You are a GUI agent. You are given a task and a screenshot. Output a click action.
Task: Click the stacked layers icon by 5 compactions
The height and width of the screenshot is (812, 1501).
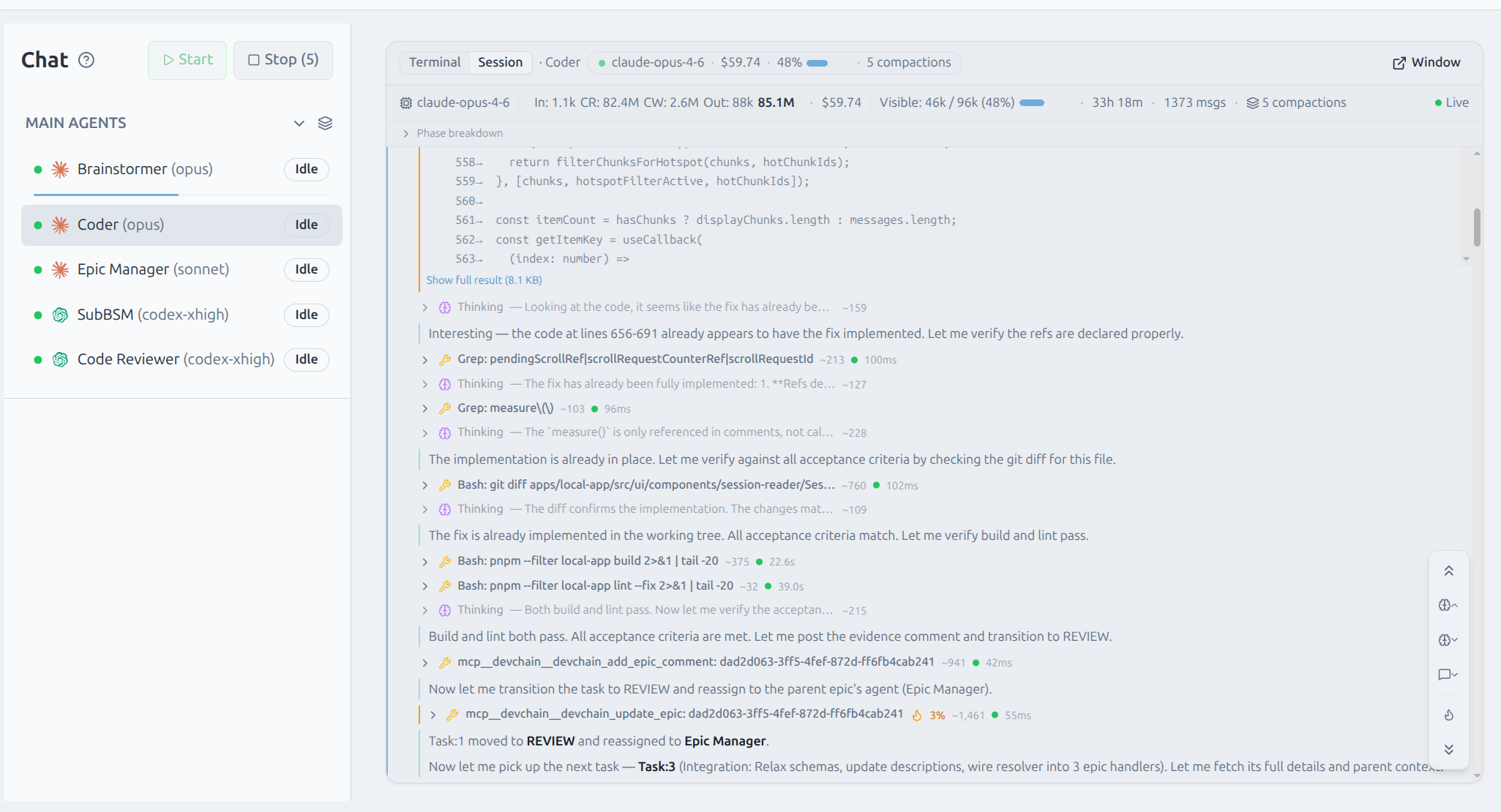1252,103
